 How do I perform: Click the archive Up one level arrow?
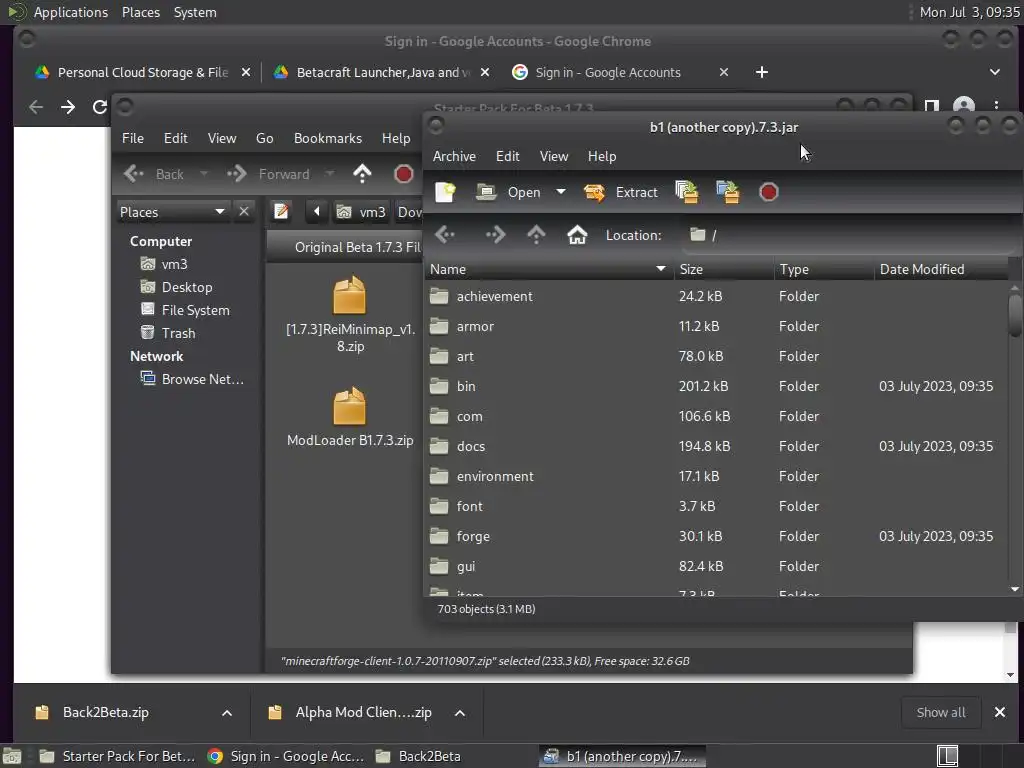536,234
